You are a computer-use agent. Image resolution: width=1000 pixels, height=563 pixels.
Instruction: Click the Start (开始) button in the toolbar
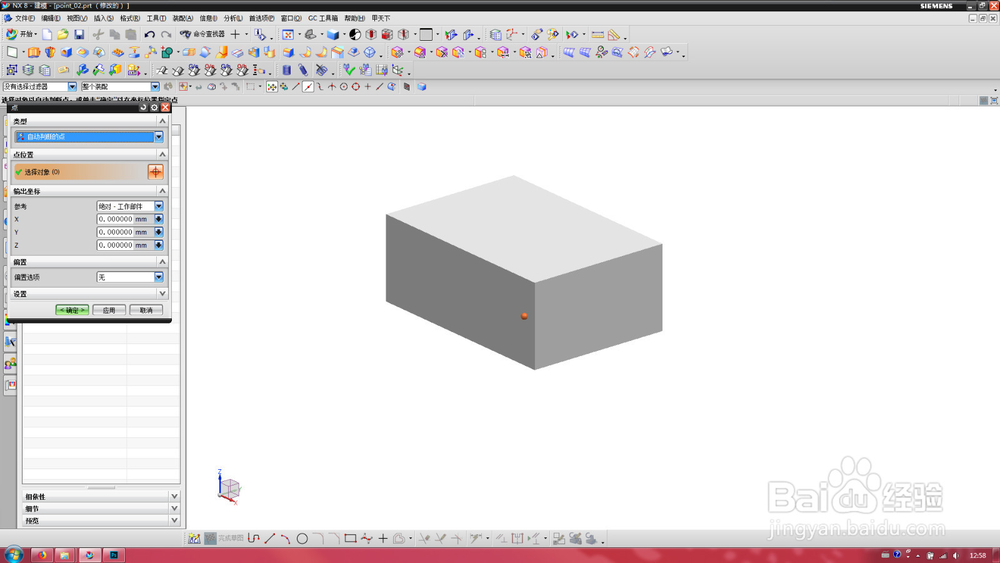coord(21,34)
